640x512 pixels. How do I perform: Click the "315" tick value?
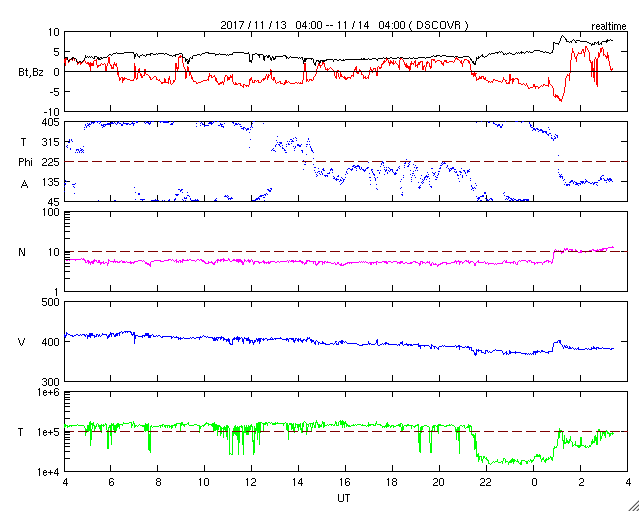(x=52, y=142)
